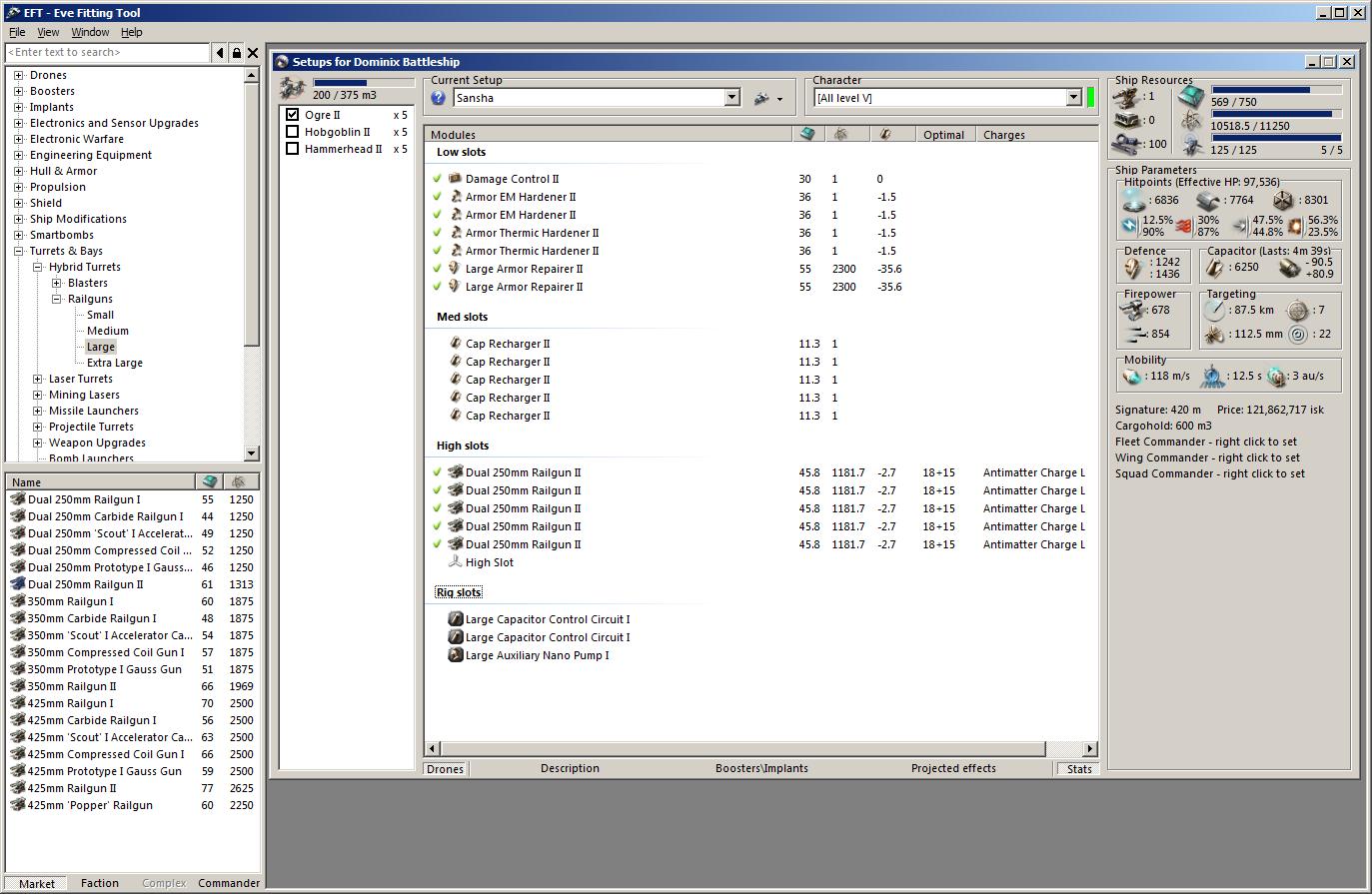Check the Hammerhead II drone checkbox
The width and height of the screenshot is (1372, 894).
[293, 149]
